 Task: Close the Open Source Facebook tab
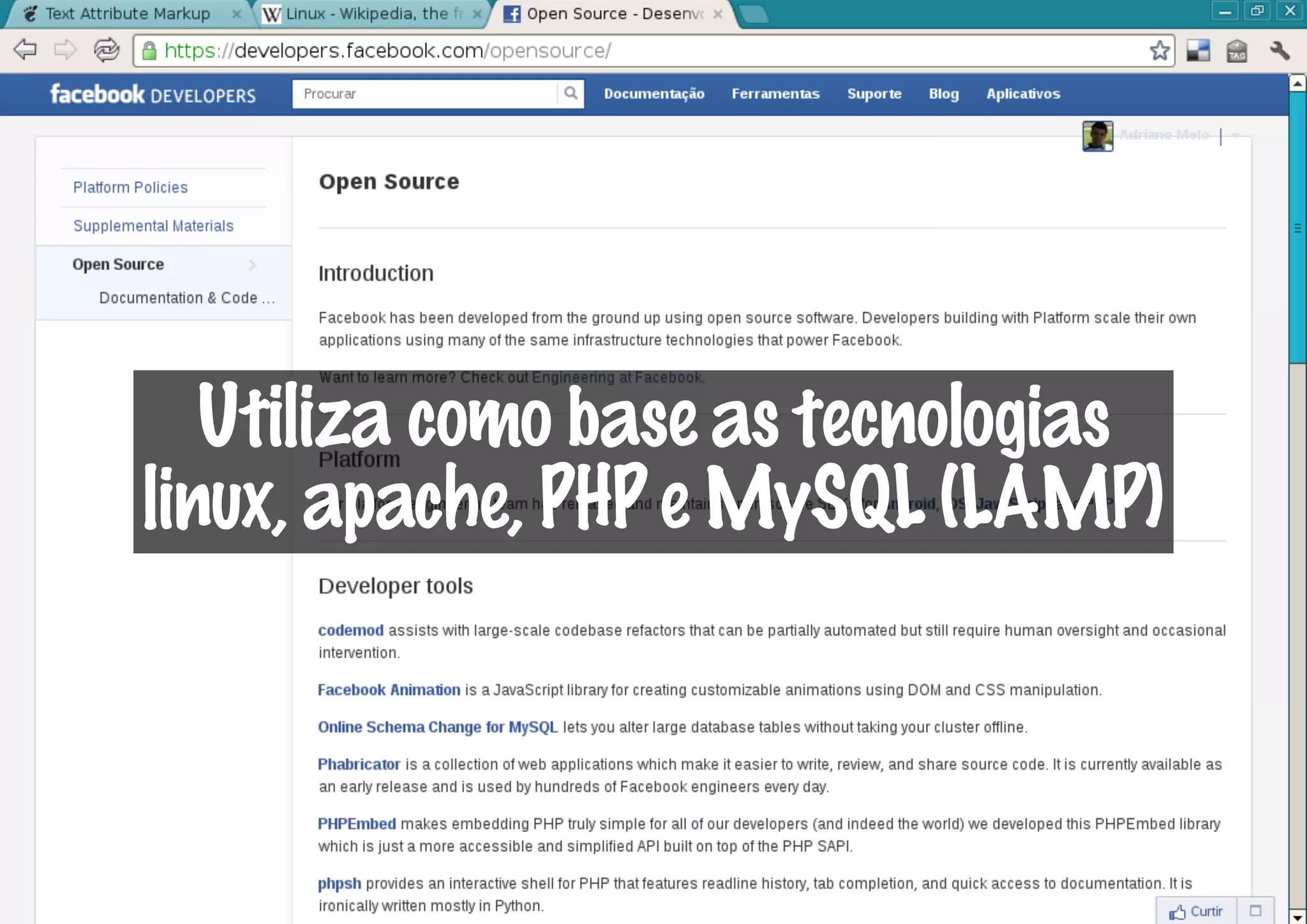(717, 13)
